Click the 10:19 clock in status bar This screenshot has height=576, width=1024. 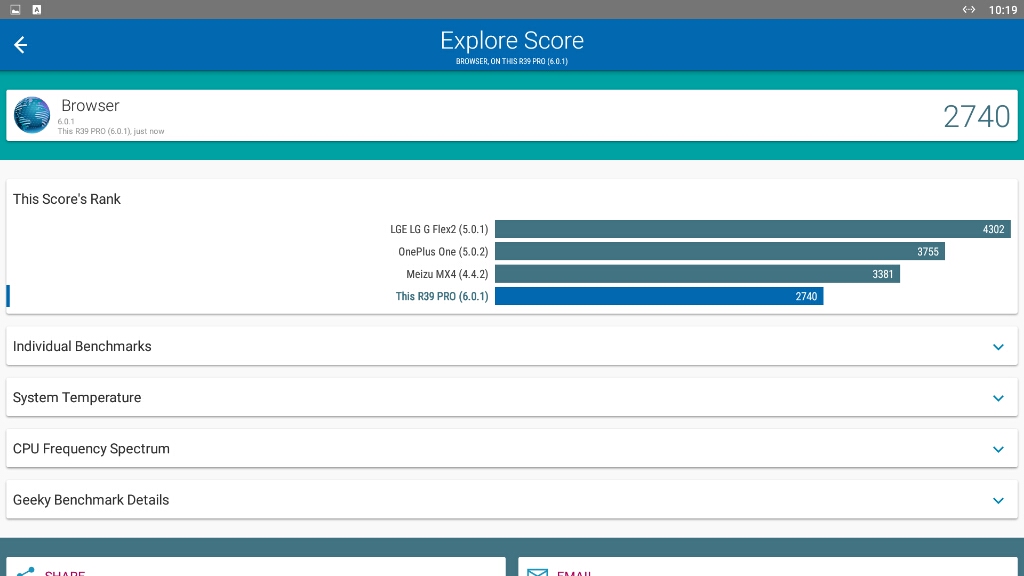(1002, 10)
